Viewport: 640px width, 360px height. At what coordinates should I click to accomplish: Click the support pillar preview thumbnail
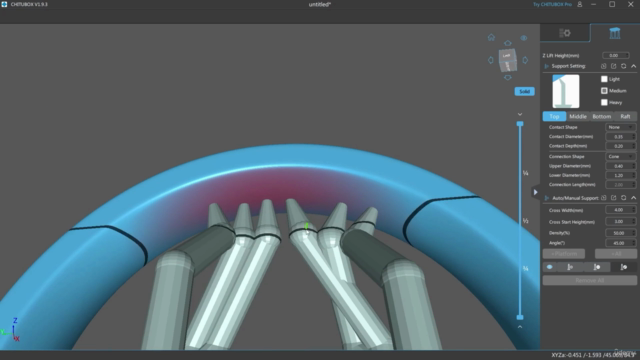(x=566, y=91)
